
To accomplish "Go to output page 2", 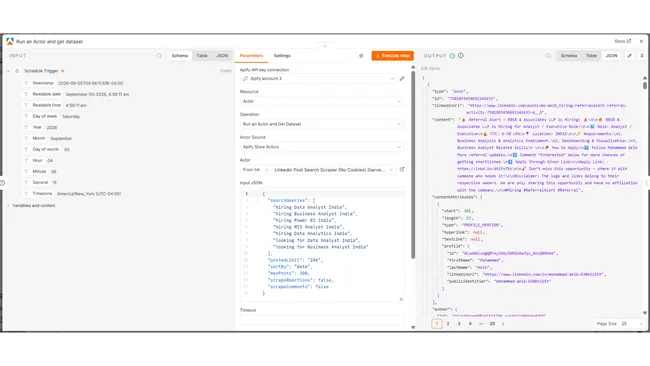I will [x=448, y=324].
